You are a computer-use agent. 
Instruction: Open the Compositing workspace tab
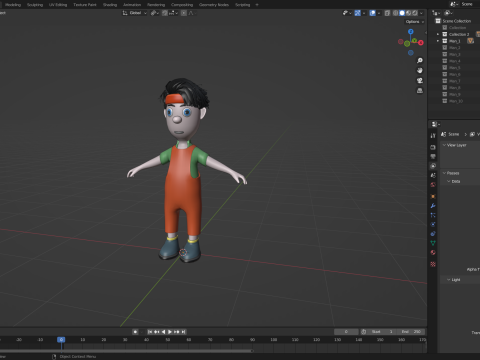coord(182,5)
